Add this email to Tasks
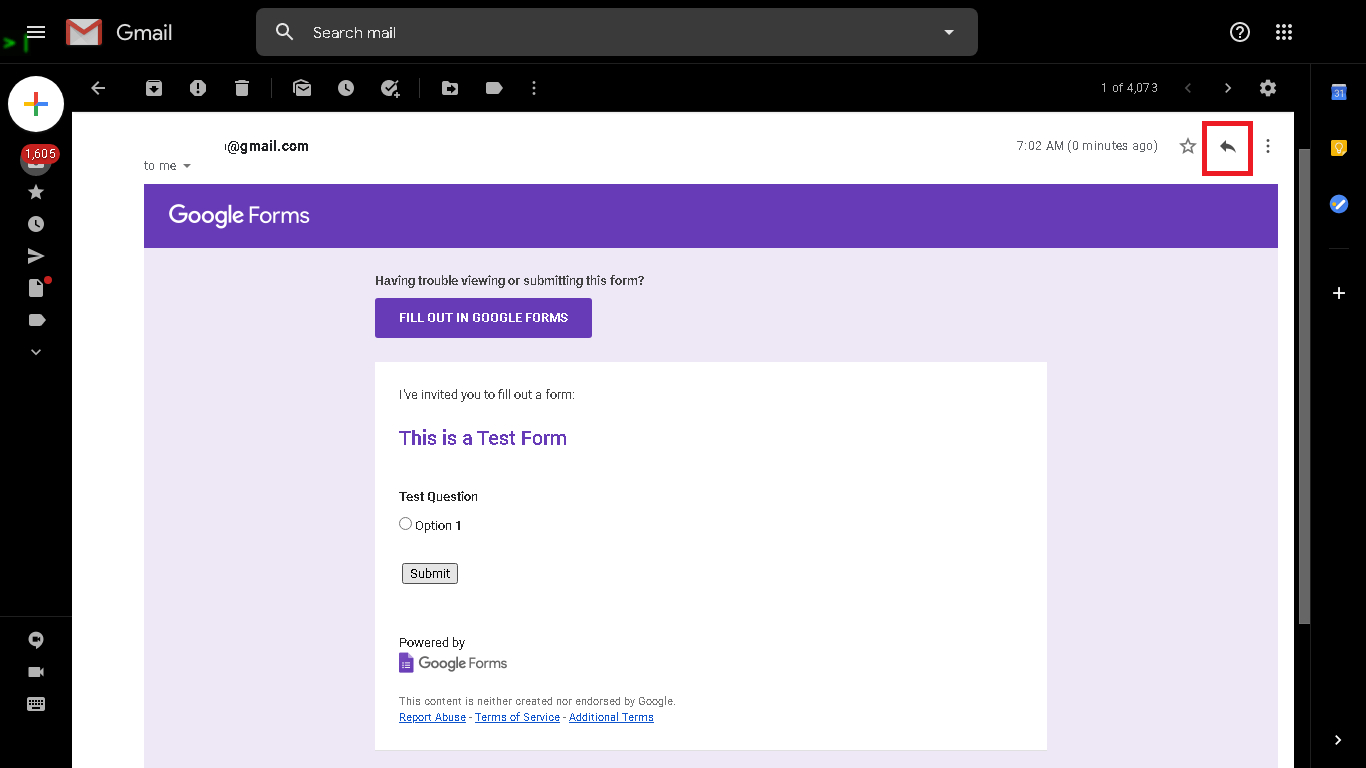1366x768 pixels. 390,88
